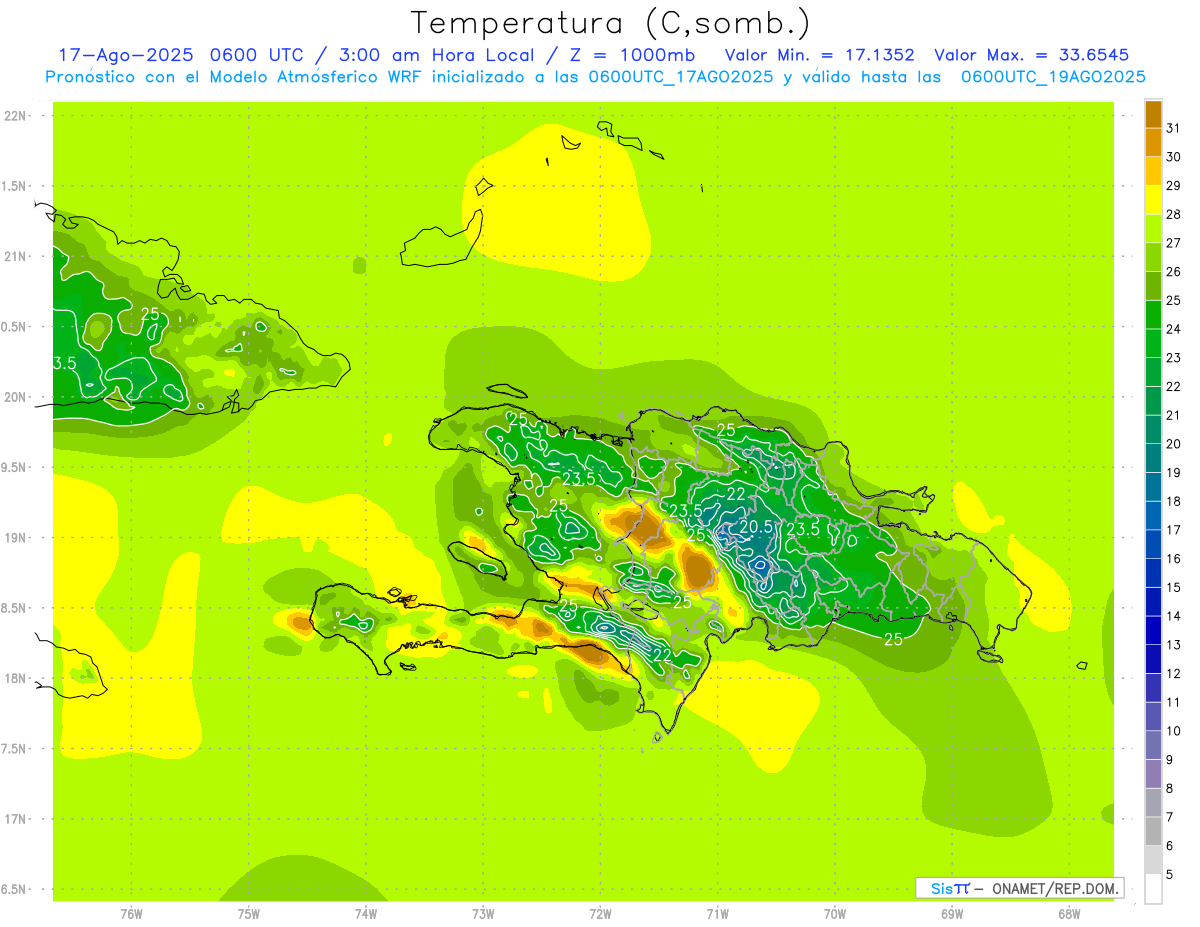This screenshot has height=927, width=1200.
Task: Click the "21" value on the color legend
Action: click(1173, 415)
